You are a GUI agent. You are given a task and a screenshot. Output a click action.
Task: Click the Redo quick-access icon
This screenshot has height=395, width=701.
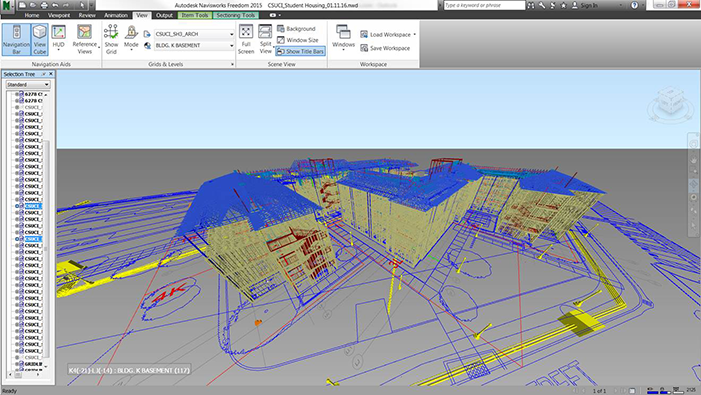66,5
